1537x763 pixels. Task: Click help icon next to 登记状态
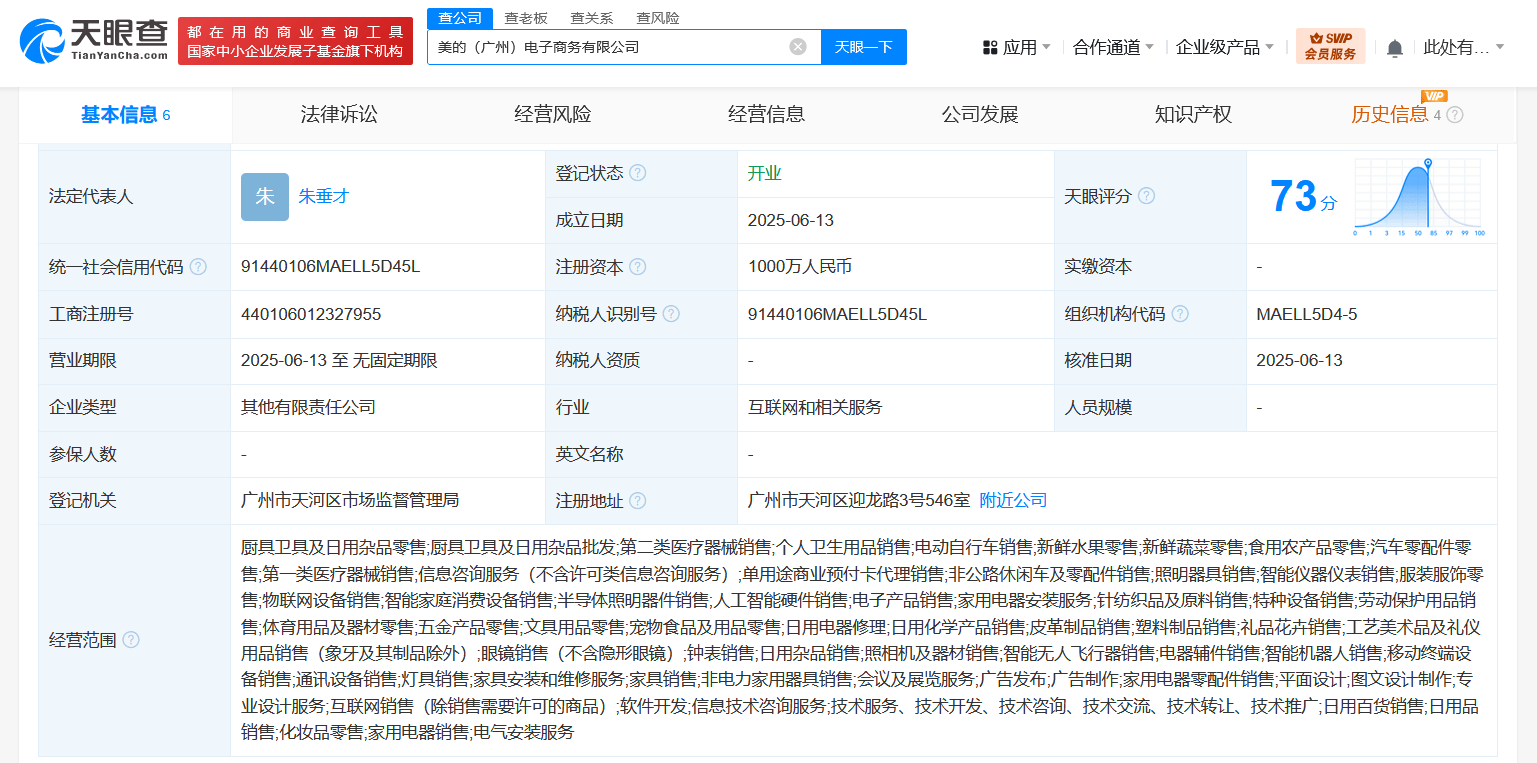point(637,173)
